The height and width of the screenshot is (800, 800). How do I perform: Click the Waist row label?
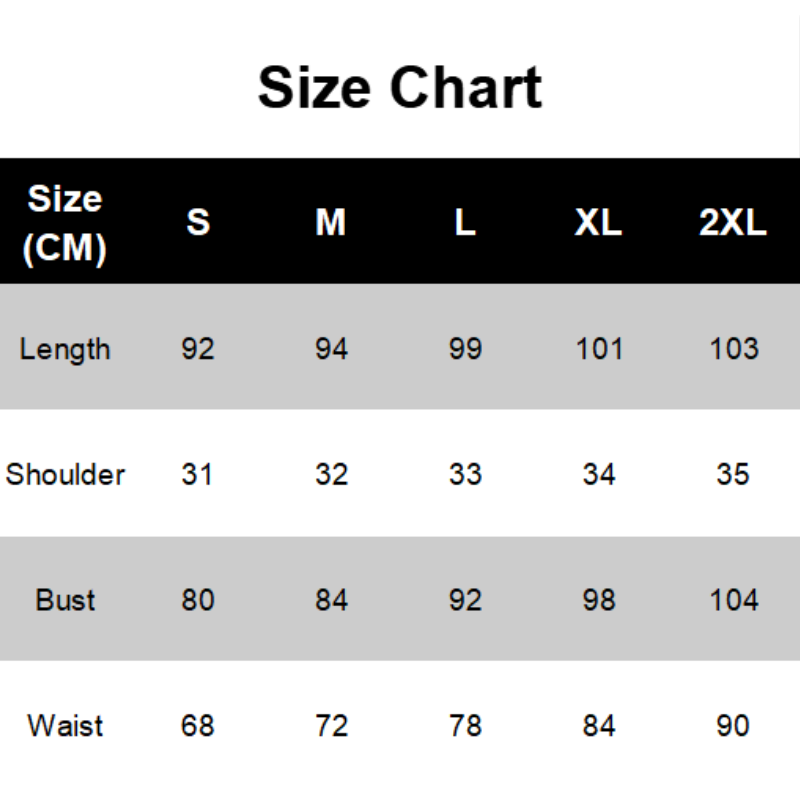point(65,725)
